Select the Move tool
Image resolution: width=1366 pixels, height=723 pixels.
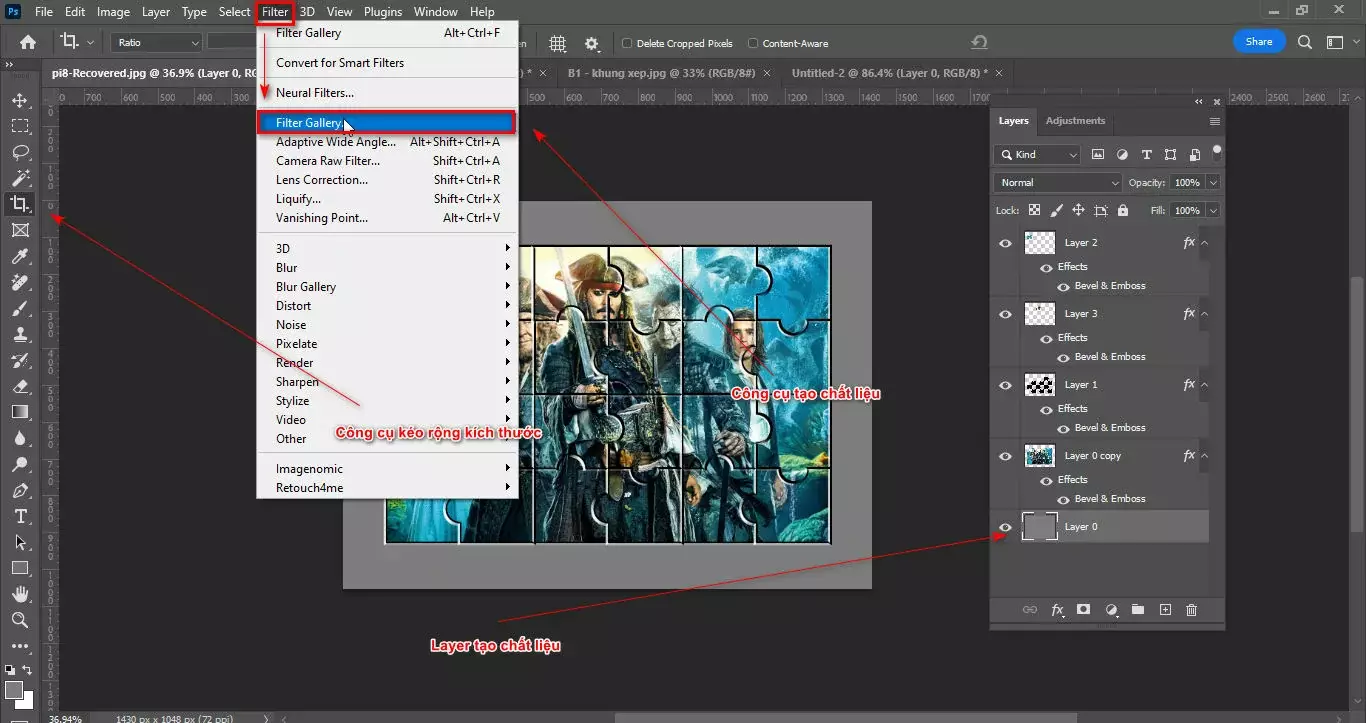pos(20,99)
